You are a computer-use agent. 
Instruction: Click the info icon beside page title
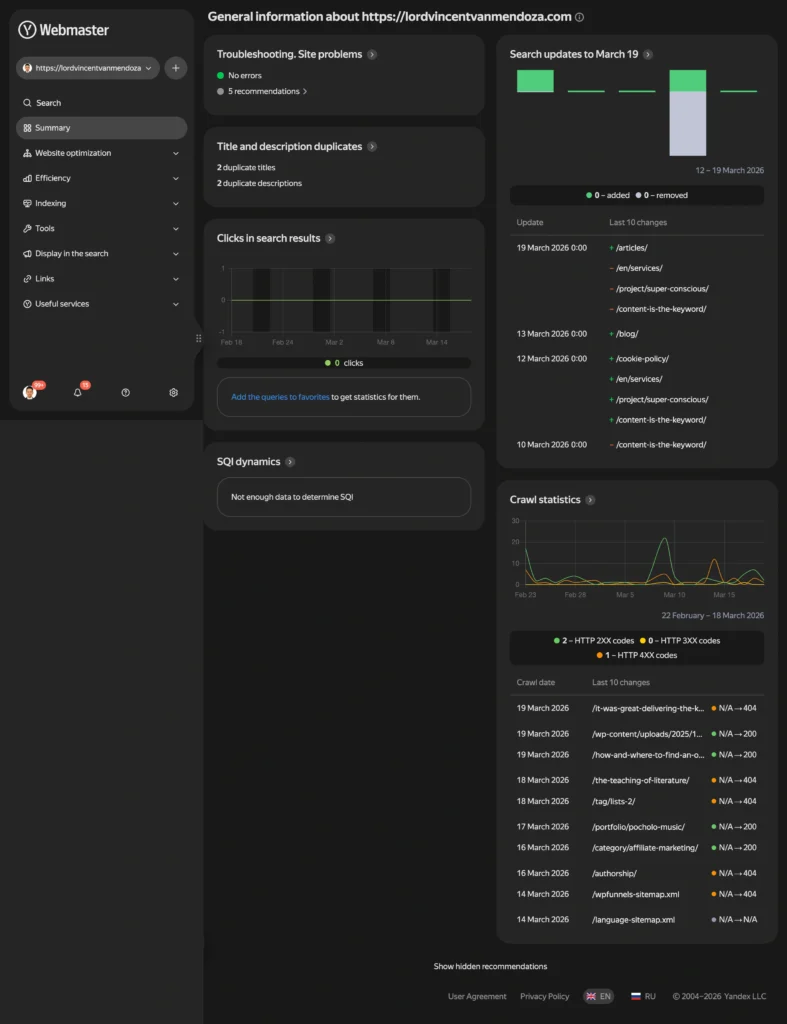tap(579, 17)
